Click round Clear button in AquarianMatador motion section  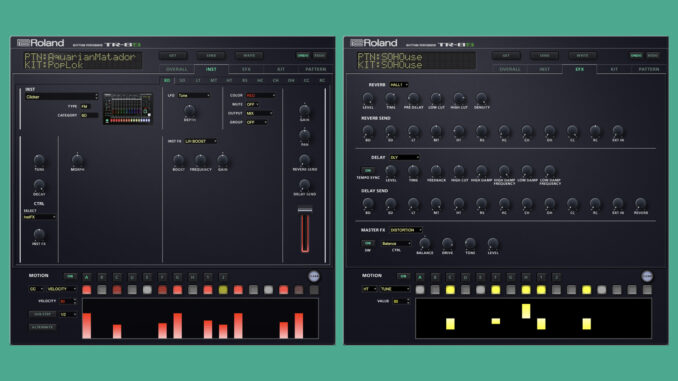tap(314, 276)
